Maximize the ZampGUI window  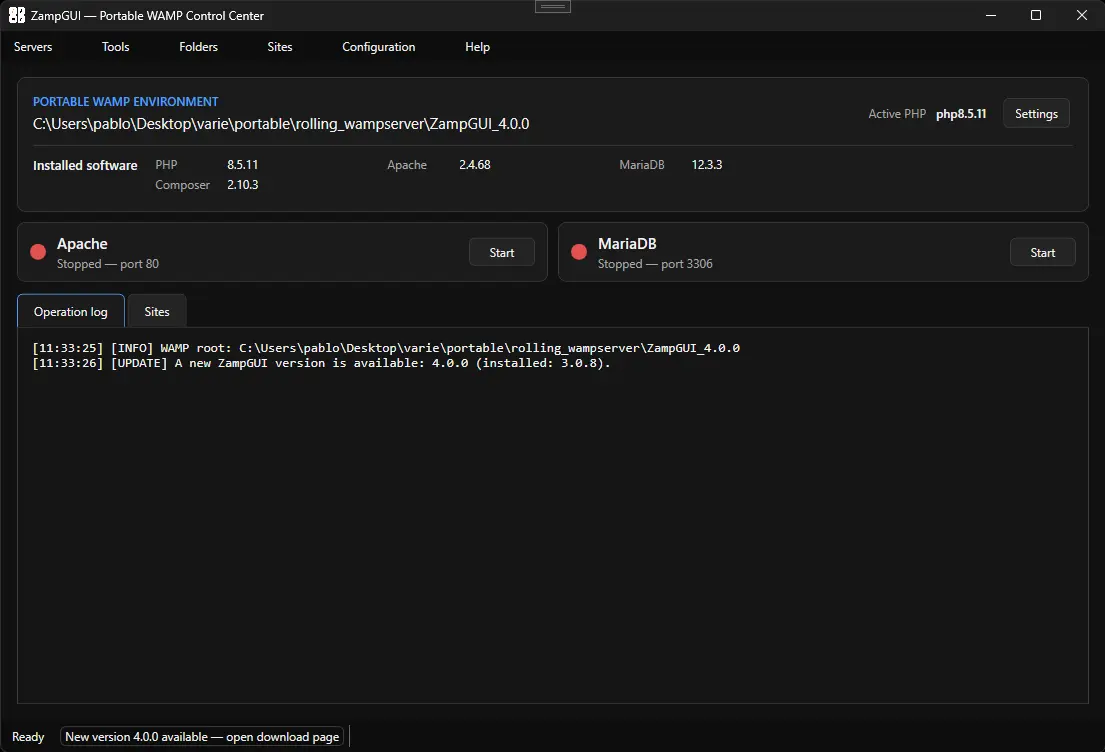1036,15
